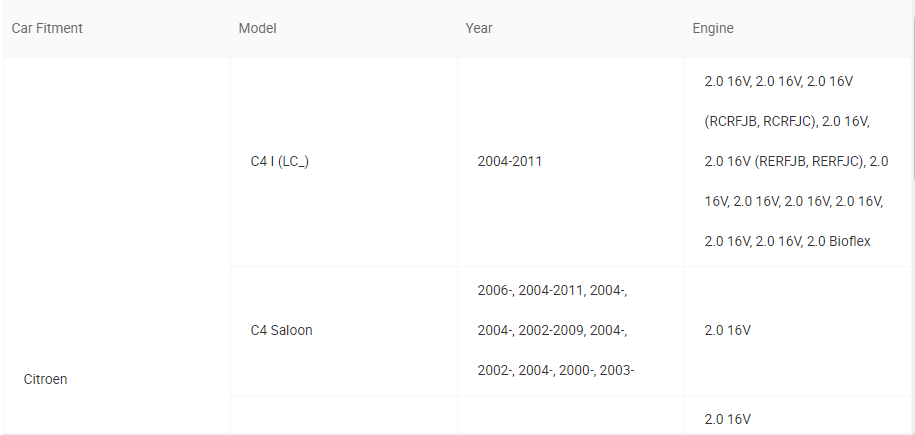Screen dimensions: 915x435
Task: Click the 2004-, 2002-2009, 2004- year line
Action: (x=552, y=330)
